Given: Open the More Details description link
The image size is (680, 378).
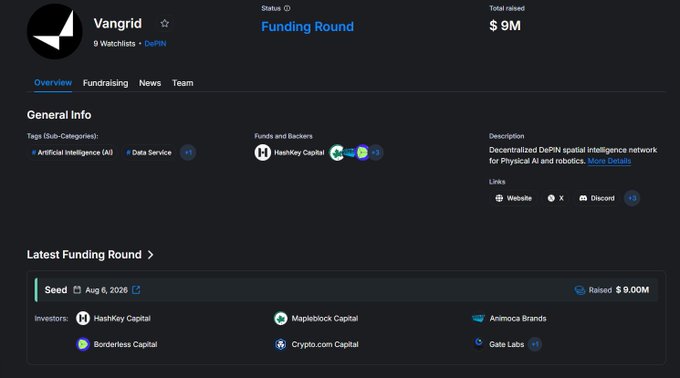Looking at the screenshot, I should 609,161.
